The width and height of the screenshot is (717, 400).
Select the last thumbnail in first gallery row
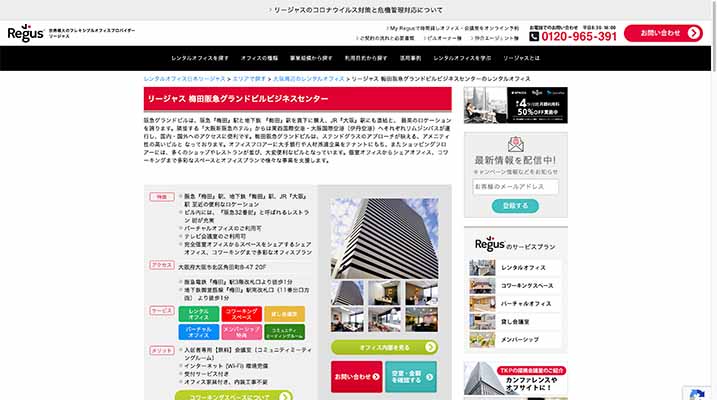point(422,293)
